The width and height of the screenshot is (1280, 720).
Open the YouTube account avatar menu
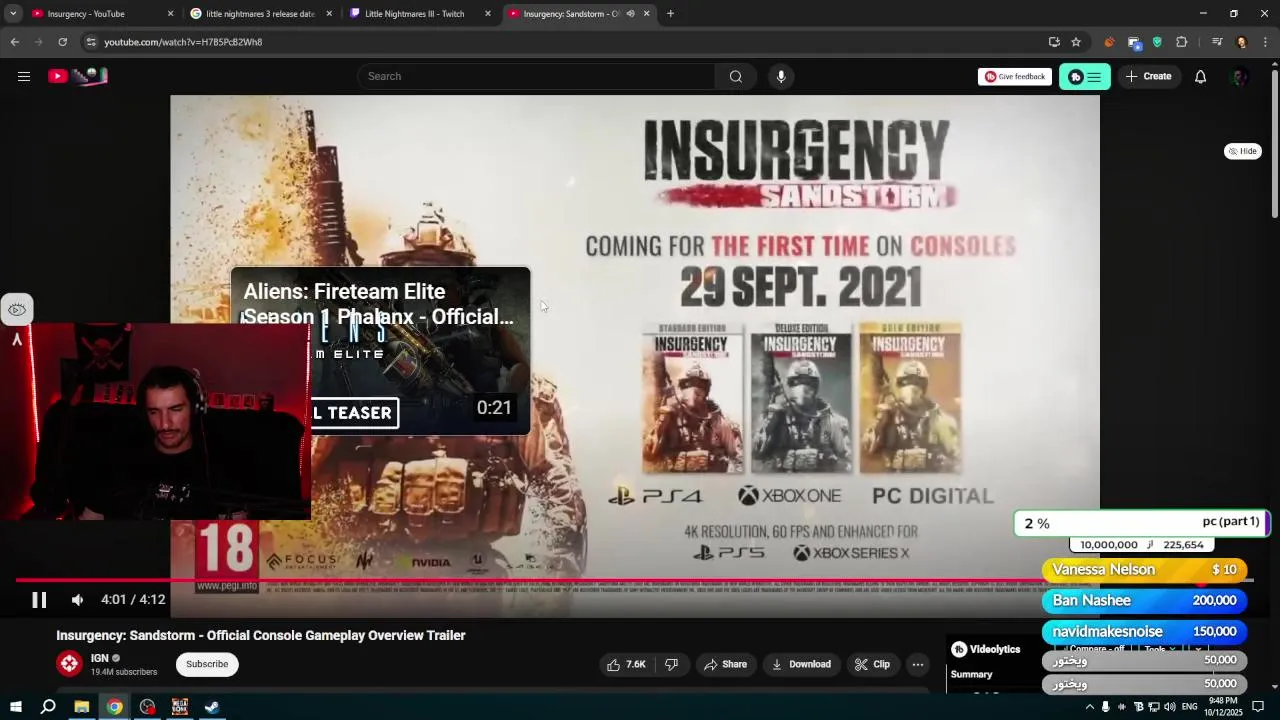pyautogui.click(x=1240, y=76)
